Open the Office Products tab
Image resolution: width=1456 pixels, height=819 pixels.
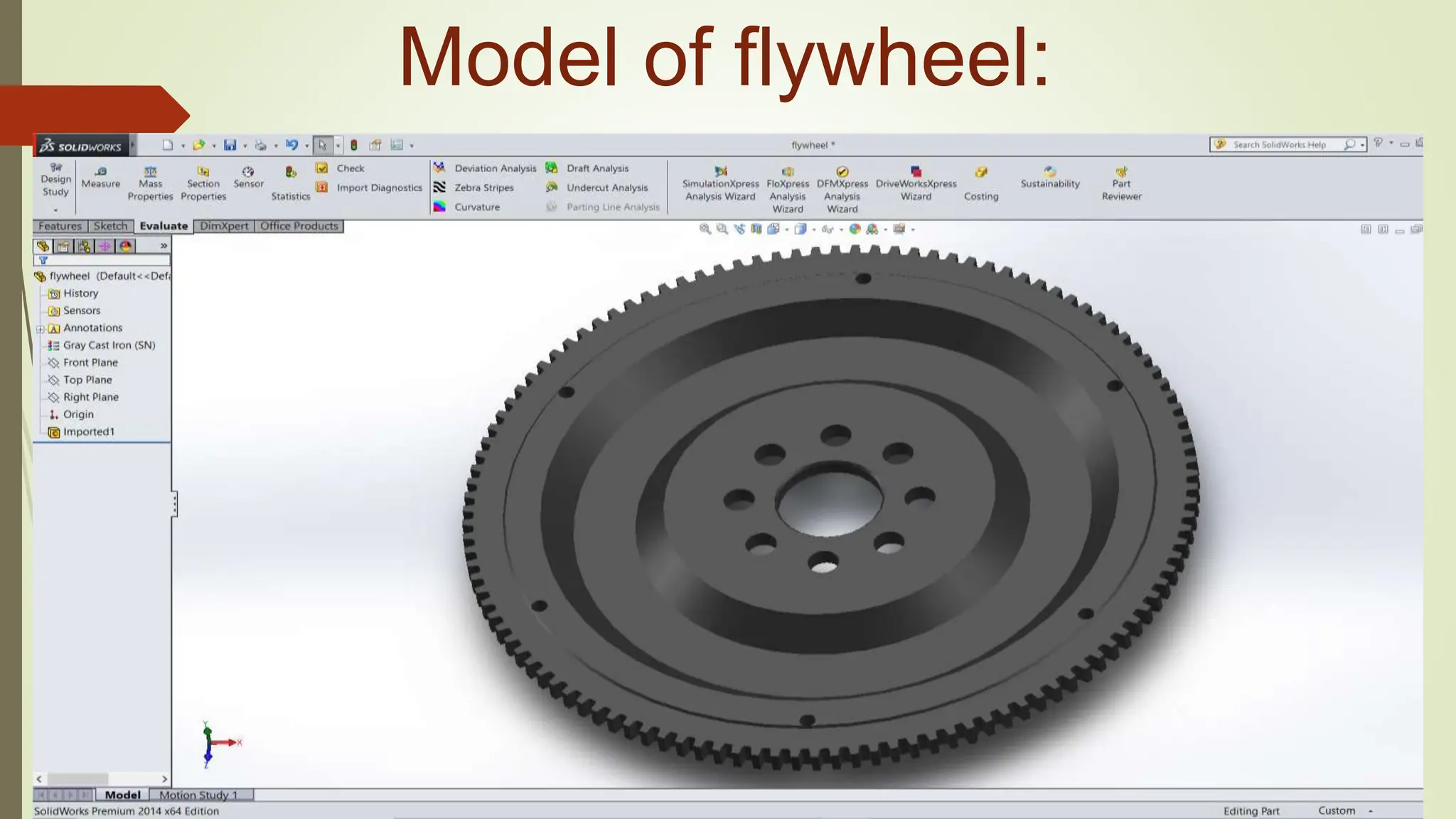pyautogui.click(x=299, y=226)
